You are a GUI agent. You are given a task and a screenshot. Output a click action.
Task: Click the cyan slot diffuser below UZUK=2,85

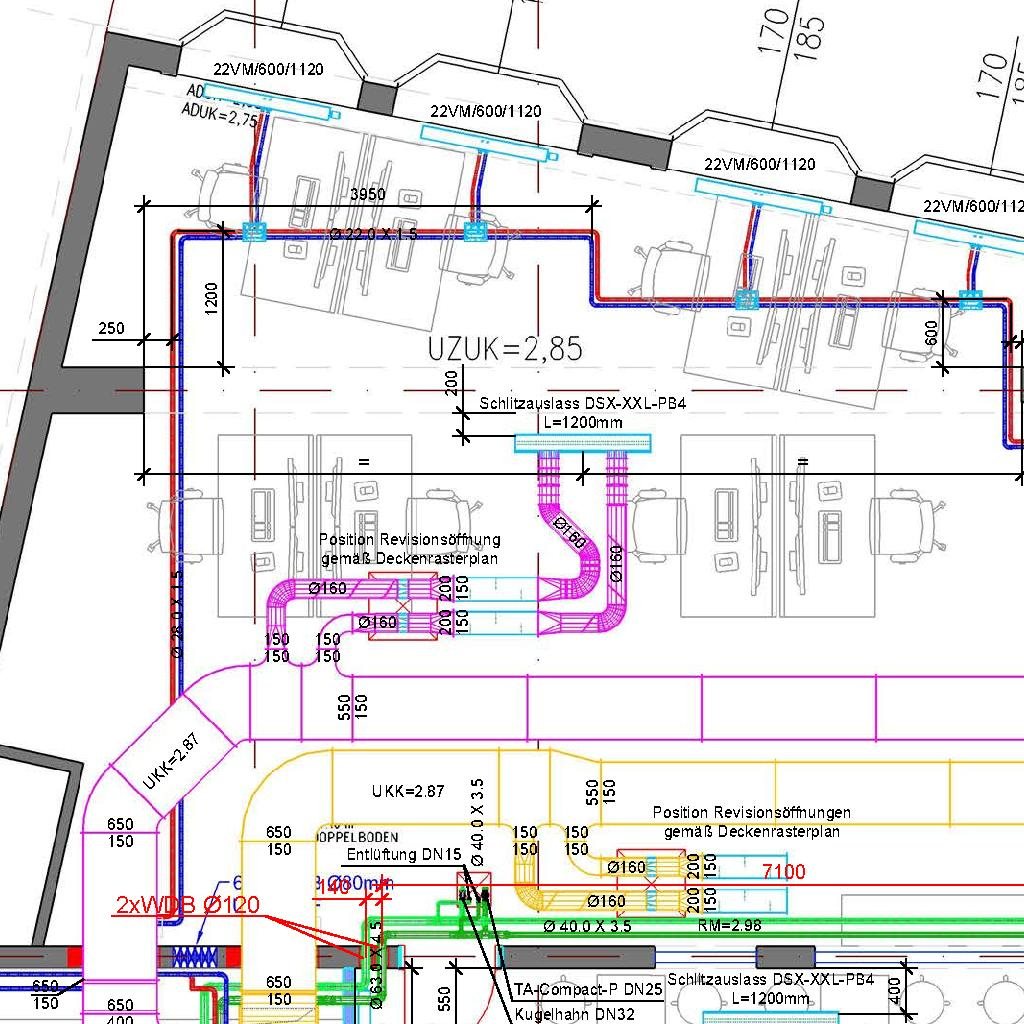click(x=582, y=443)
